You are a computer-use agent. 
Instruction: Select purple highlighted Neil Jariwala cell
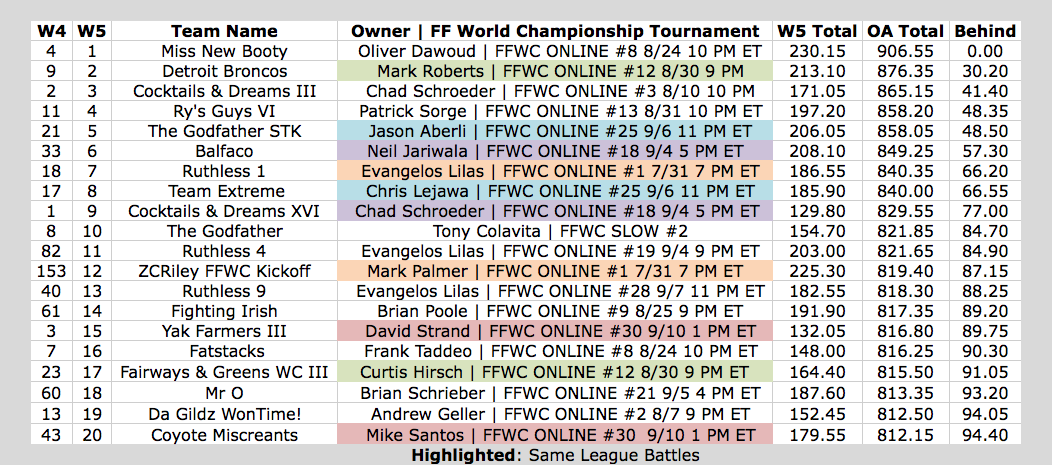point(555,151)
